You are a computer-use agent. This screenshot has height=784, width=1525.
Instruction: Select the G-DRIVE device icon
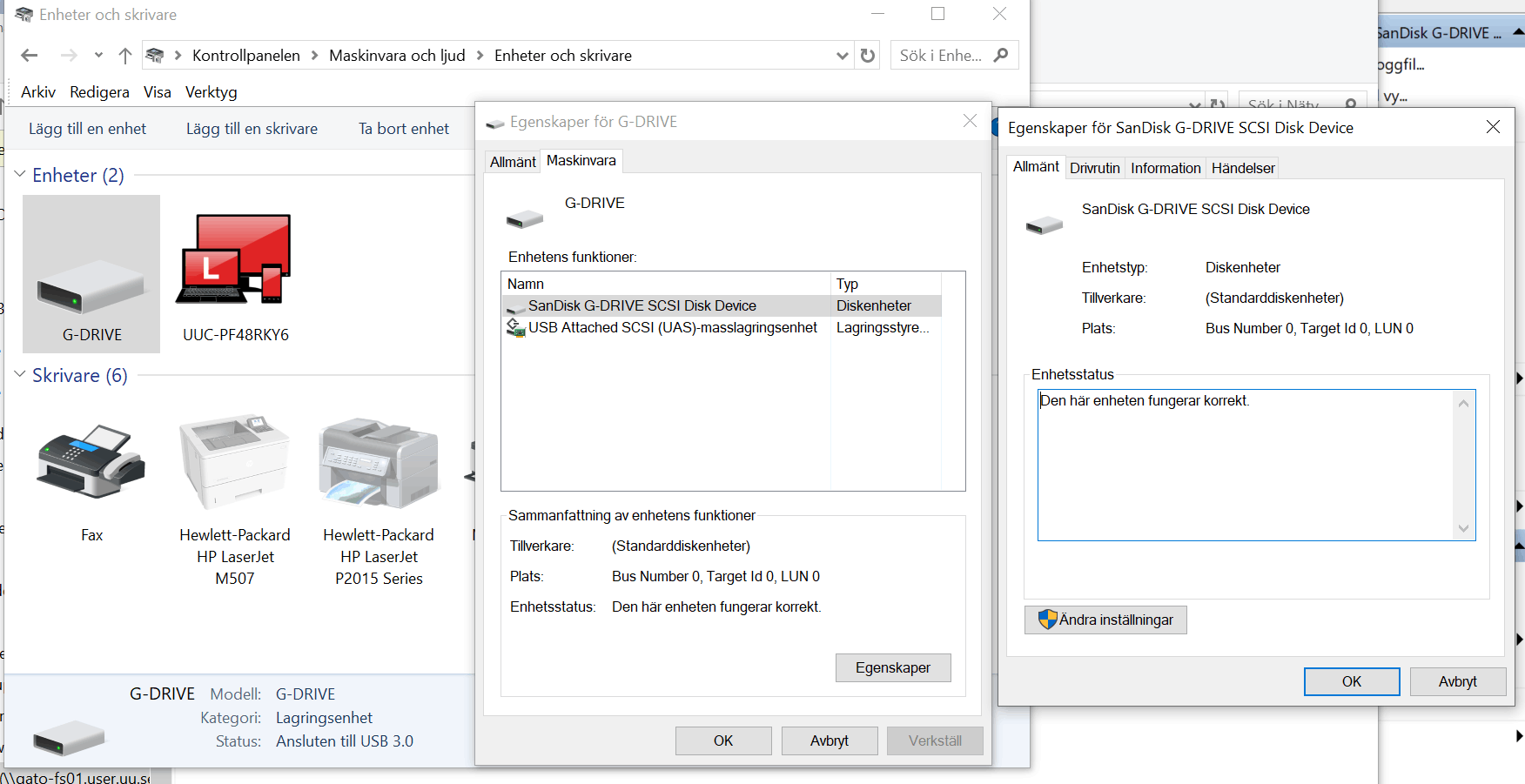point(91,273)
